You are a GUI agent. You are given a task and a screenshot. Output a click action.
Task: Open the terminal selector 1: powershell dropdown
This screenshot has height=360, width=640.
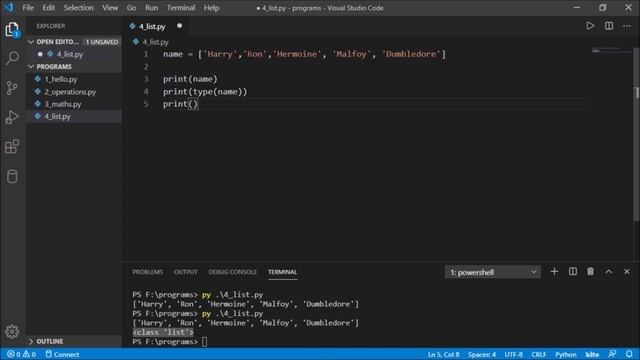pos(493,272)
